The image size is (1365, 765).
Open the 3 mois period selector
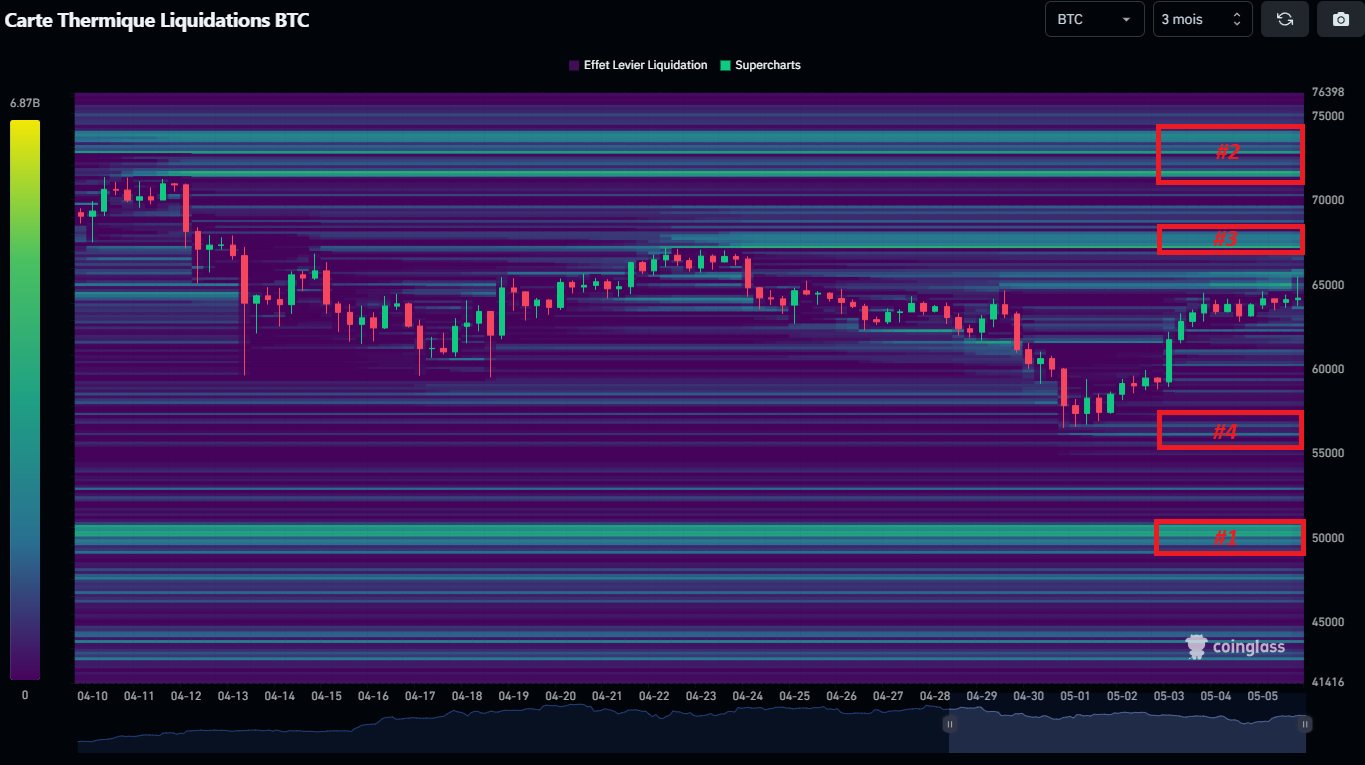(x=1202, y=19)
